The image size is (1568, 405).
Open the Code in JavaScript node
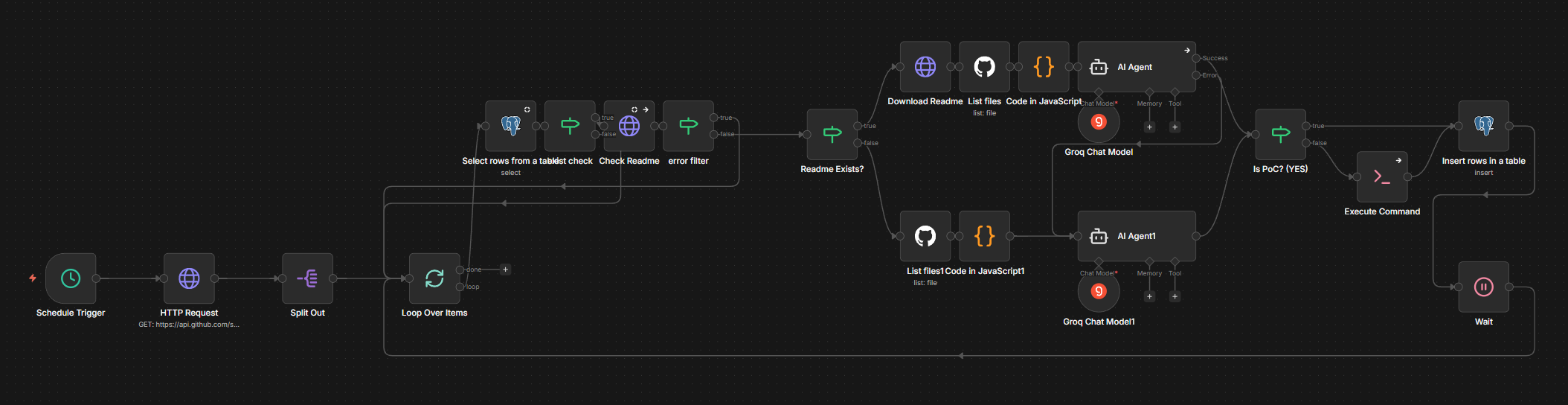click(1044, 67)
